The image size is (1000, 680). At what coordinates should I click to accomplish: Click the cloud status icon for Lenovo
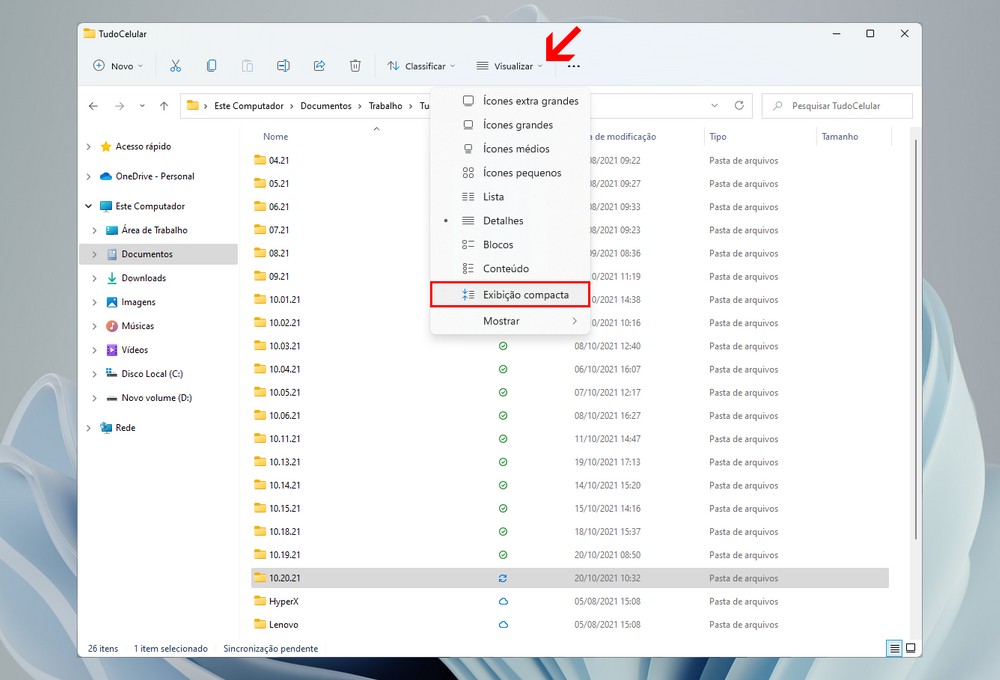pos(503,625)
